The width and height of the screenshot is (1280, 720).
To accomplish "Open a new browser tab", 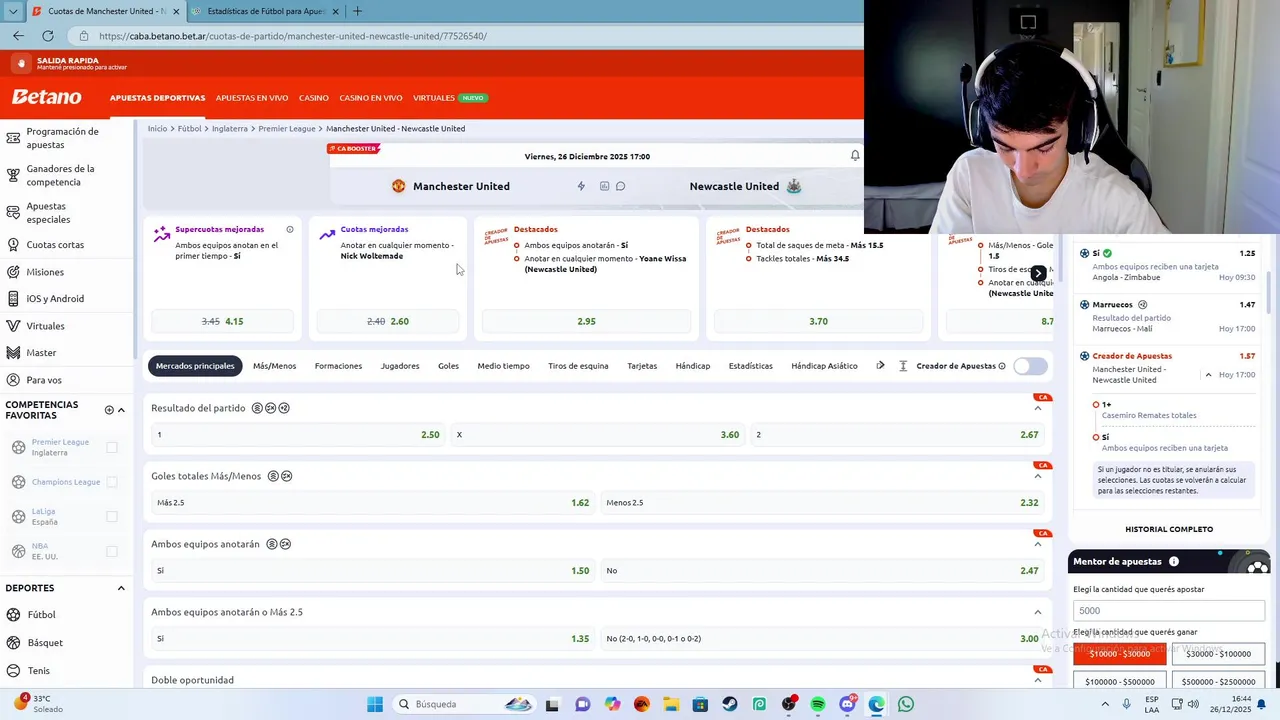I will (357, 11).
